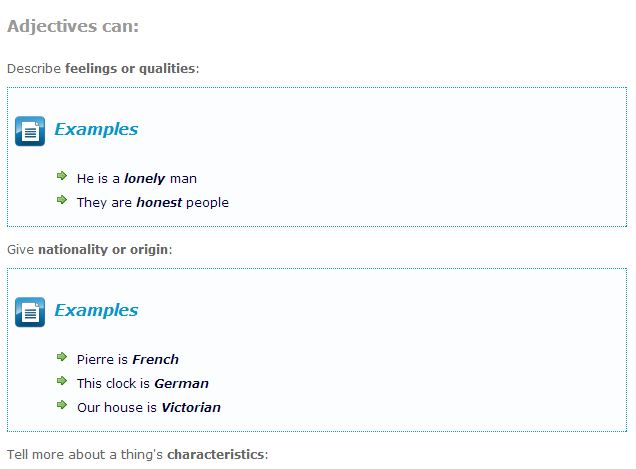The image size is (636, 469).
Task: Click the 'nationality or origin' bold phrase
Action: [x=103, y=249]
